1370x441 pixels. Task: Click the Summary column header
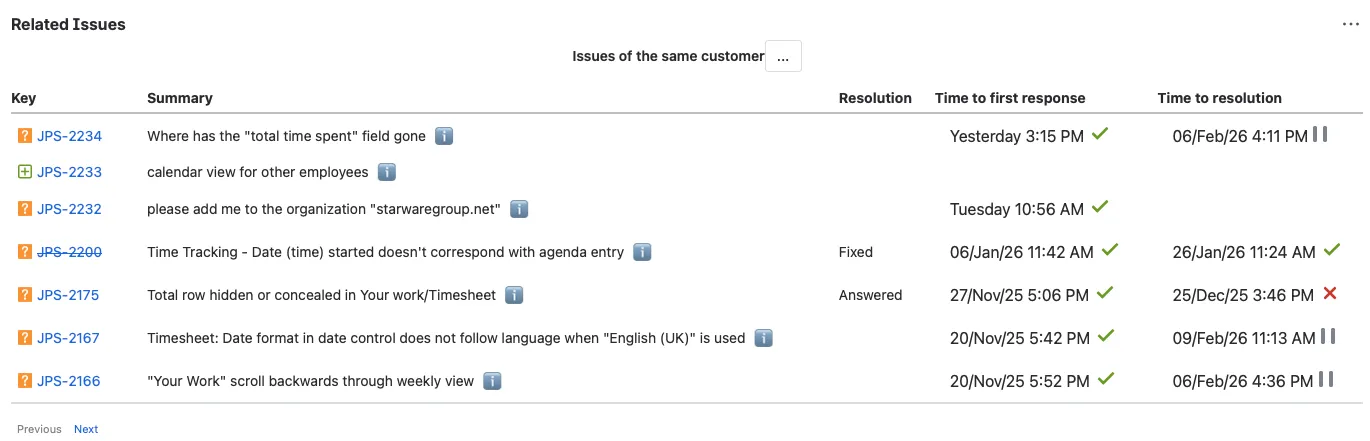pos(180,98)
